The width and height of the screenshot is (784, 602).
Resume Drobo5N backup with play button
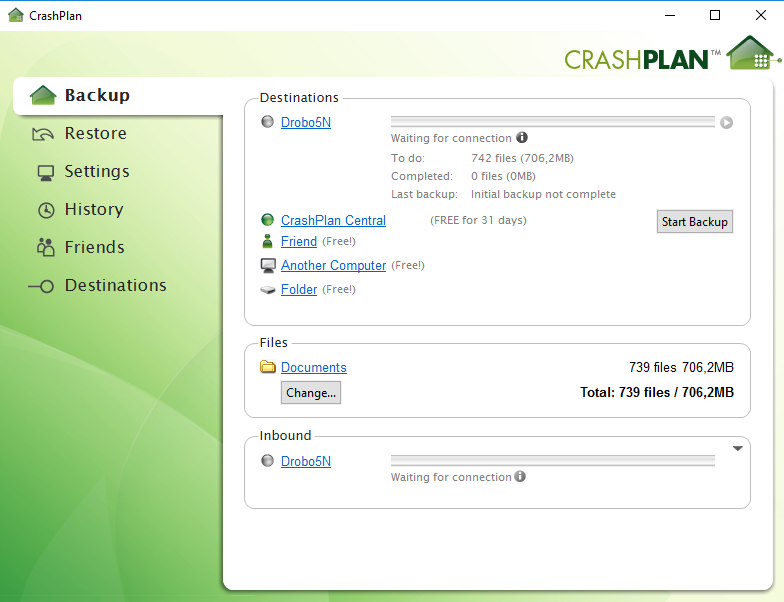(x=726, y=122)
